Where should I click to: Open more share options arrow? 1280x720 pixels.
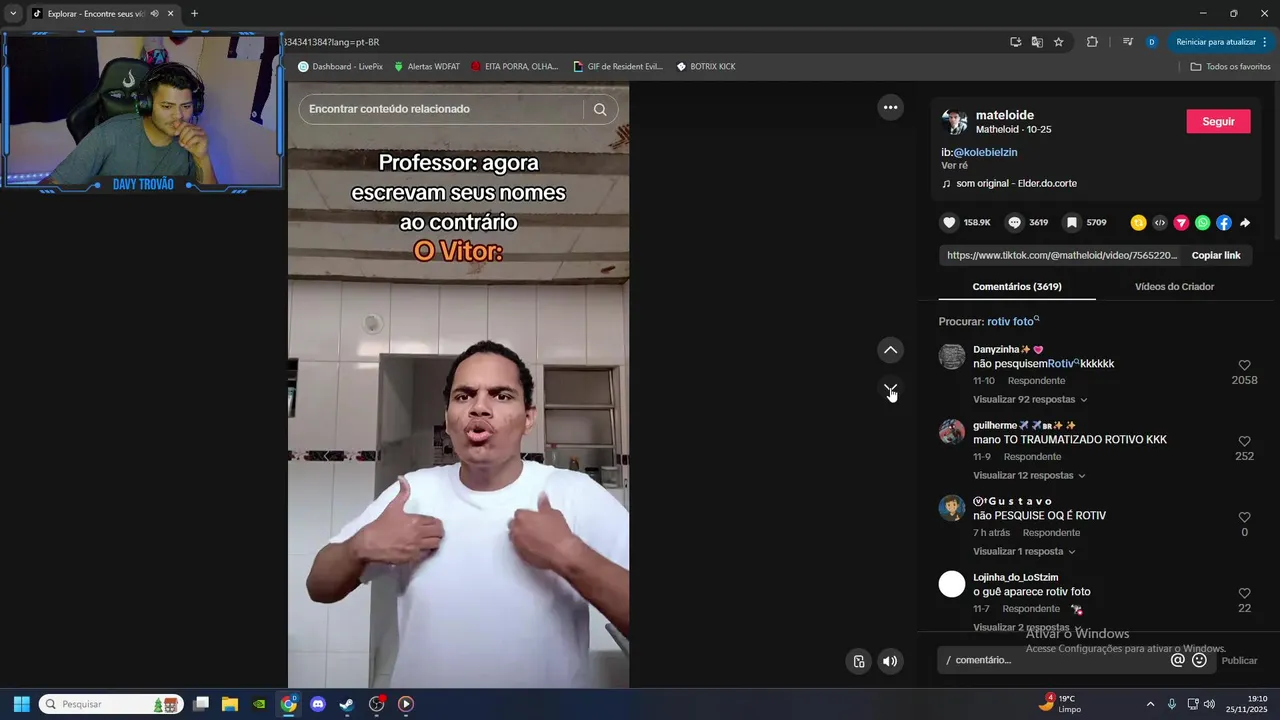coord(1245,223)
